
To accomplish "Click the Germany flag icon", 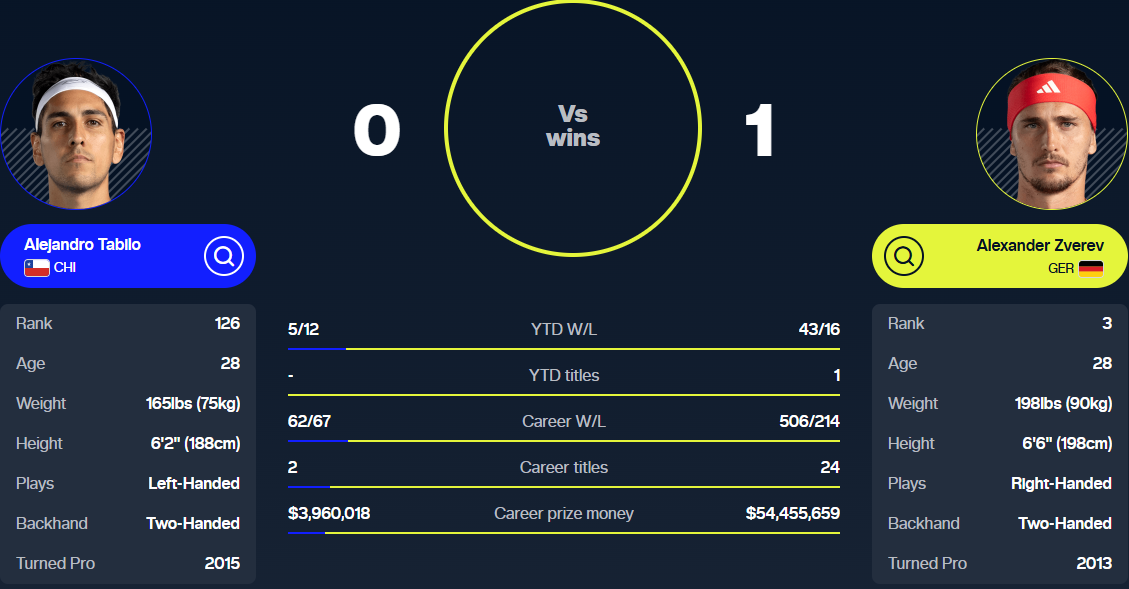I will [1090, 268].
